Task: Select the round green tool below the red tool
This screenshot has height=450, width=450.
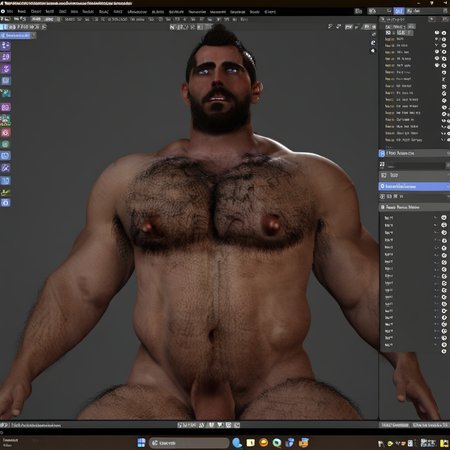Action: click(5, 144)
